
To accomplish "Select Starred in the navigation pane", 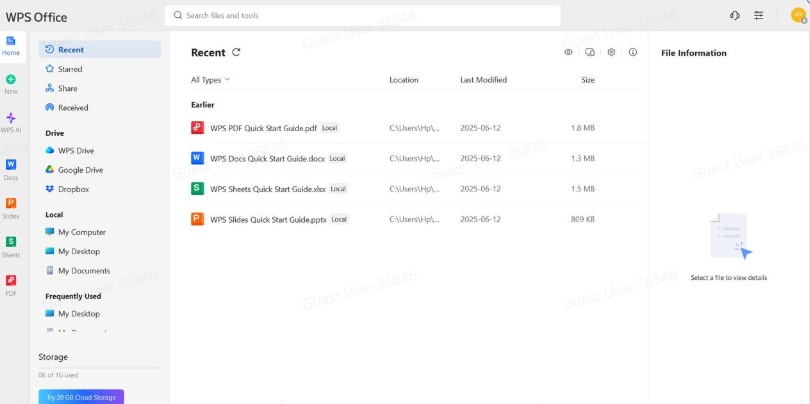I will coord(70,69).
